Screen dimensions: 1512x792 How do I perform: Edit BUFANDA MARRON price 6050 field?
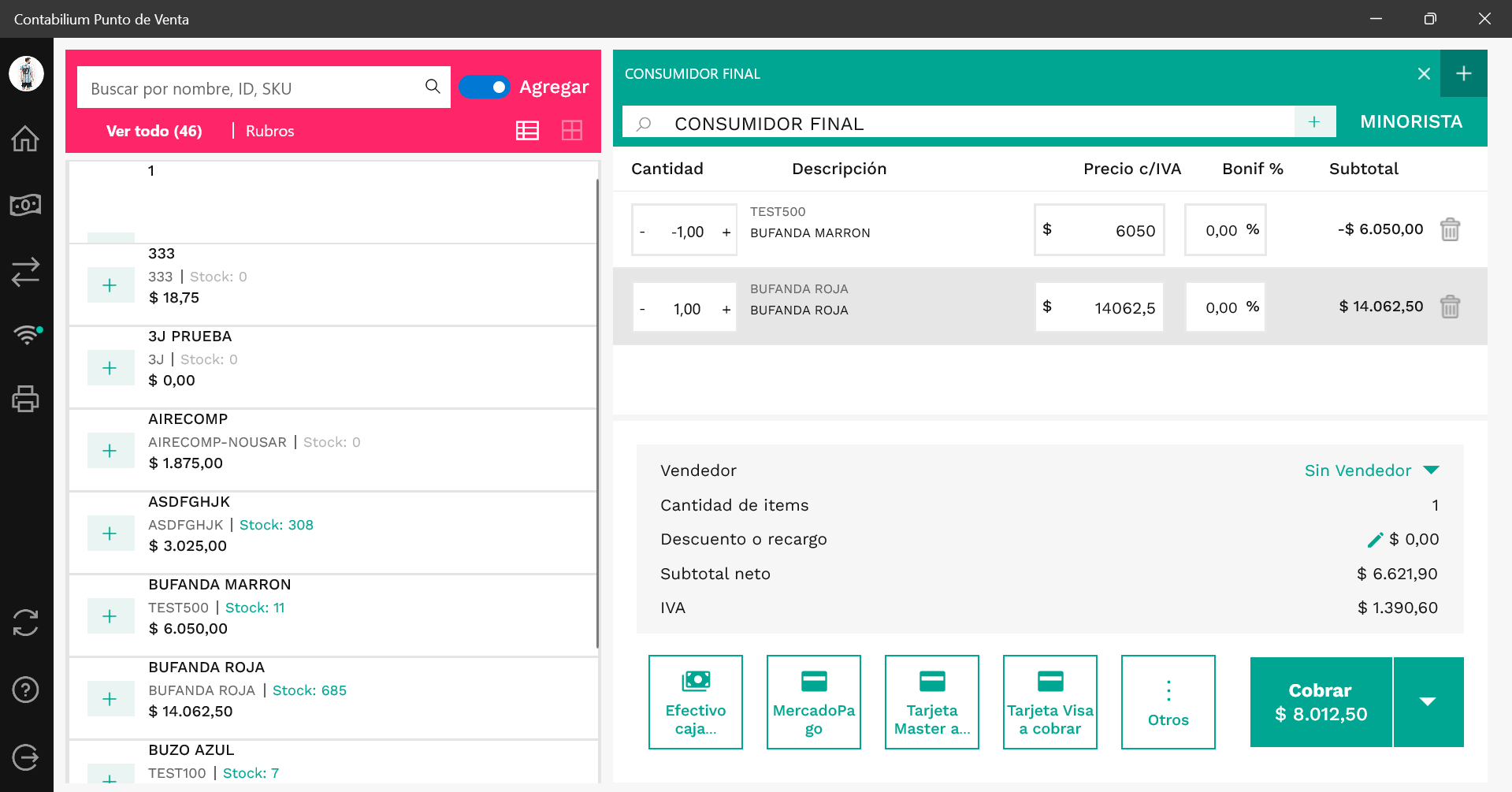[x=1099, y=230]
